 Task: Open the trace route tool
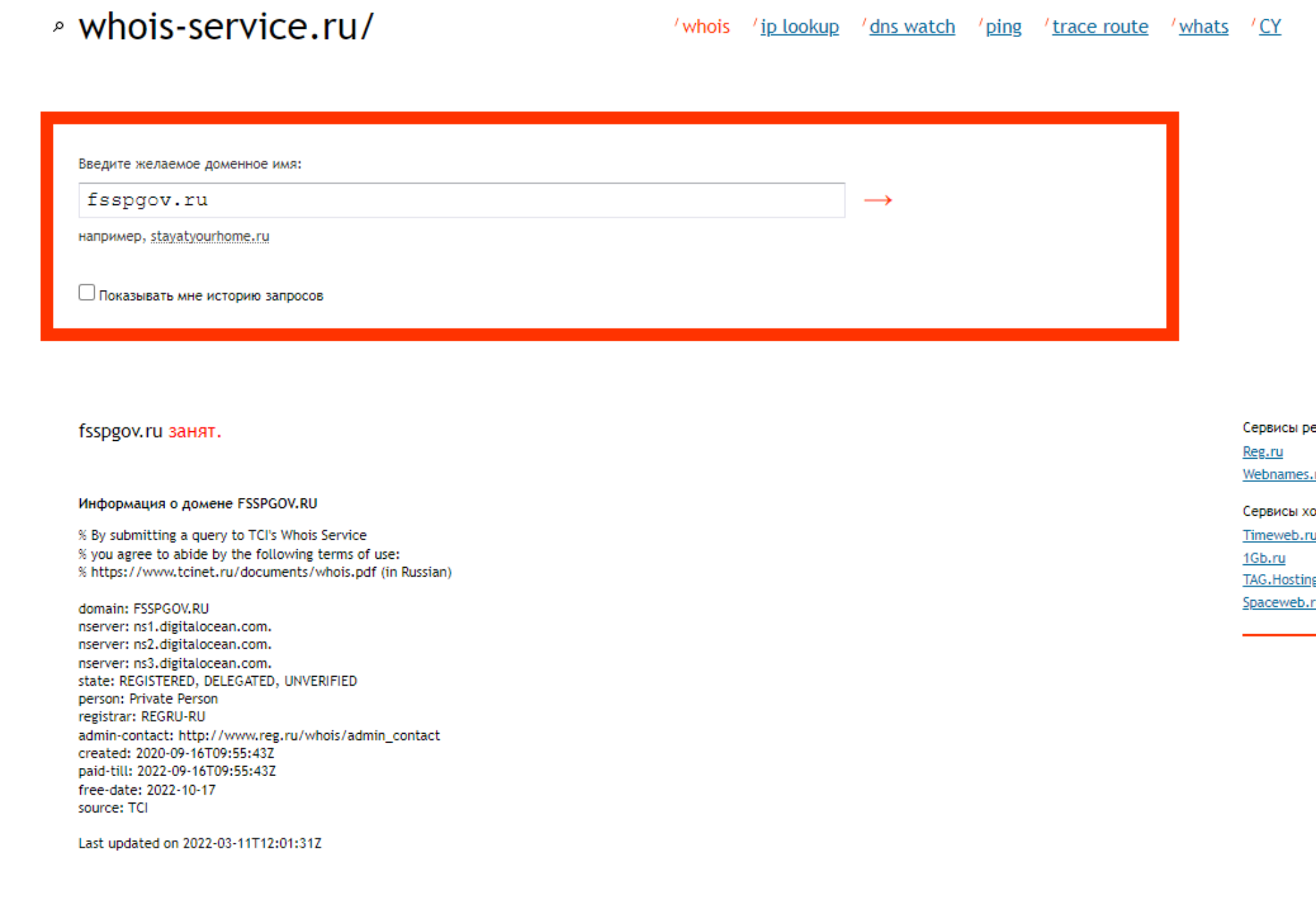1099,27
